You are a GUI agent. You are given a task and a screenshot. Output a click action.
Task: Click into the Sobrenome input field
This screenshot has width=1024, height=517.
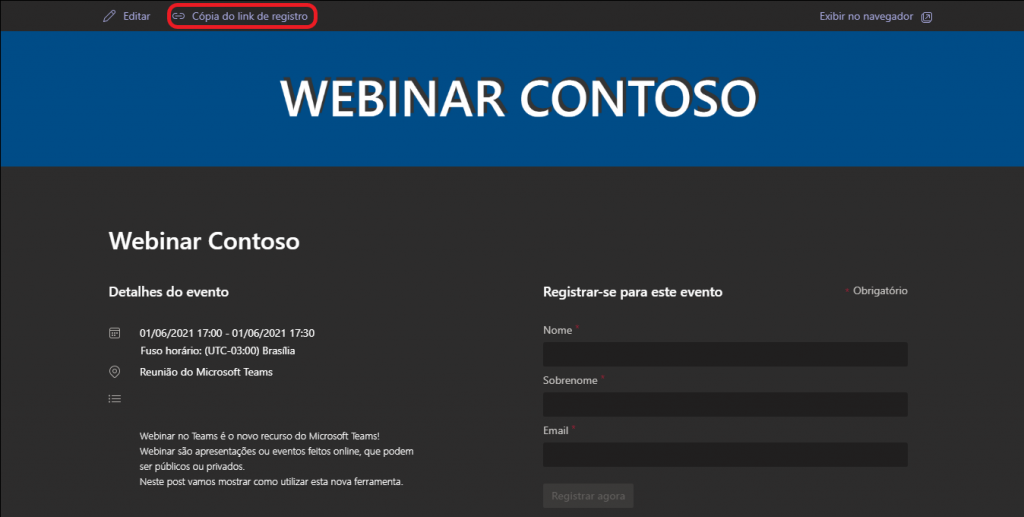725,405
